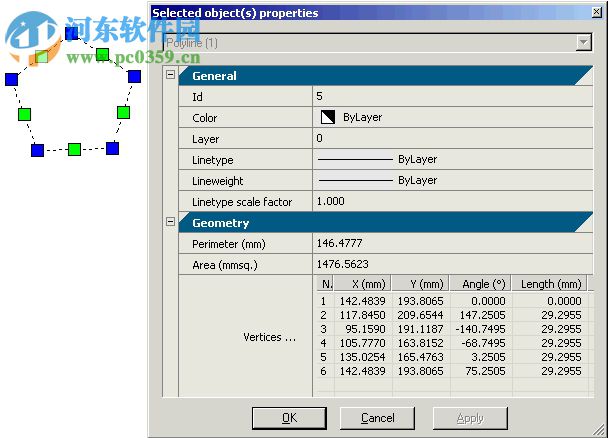Select vertex 4 X value 105.7770
The image size is (609, 438).
(362, 343)
